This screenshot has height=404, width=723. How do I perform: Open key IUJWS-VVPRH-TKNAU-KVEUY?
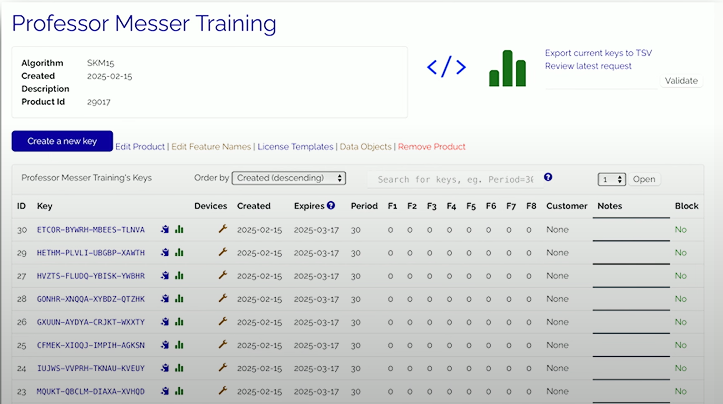(91, 368)
